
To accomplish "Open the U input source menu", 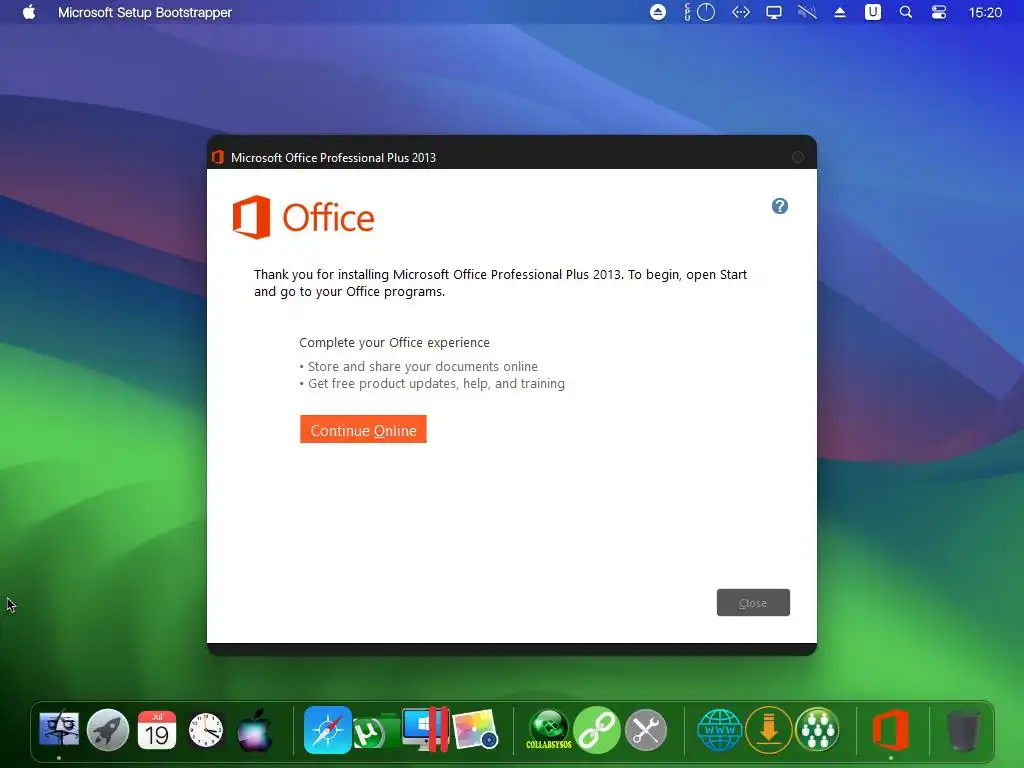I will click(872, 12).
